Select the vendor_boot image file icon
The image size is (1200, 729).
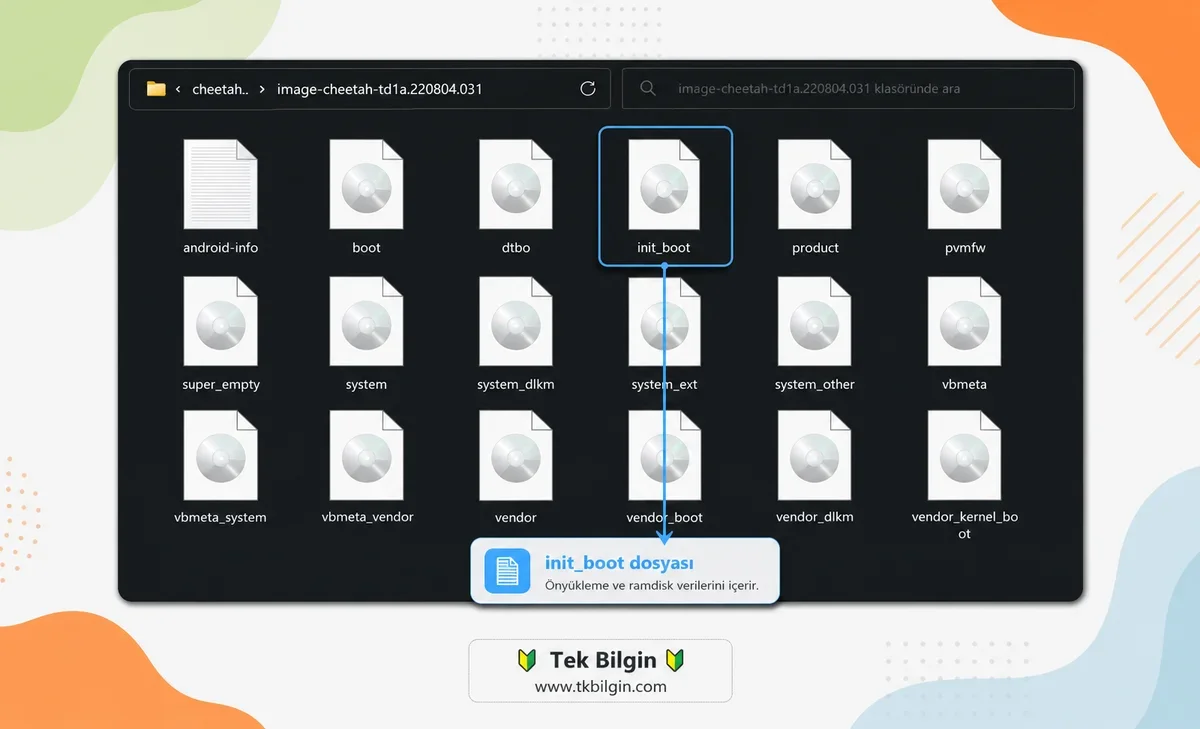[665, 455]
